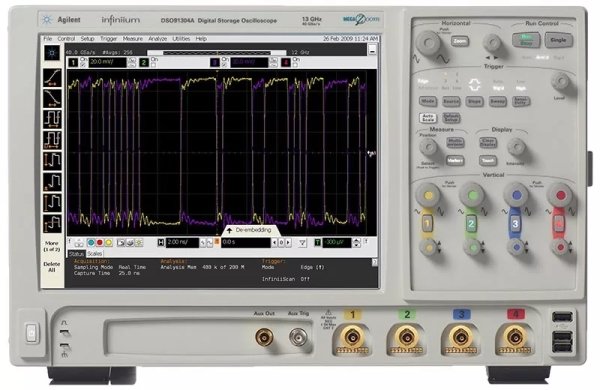Click the Display intensity knob
The width and height of the screenshot is (600, 390).
point(517,147)
